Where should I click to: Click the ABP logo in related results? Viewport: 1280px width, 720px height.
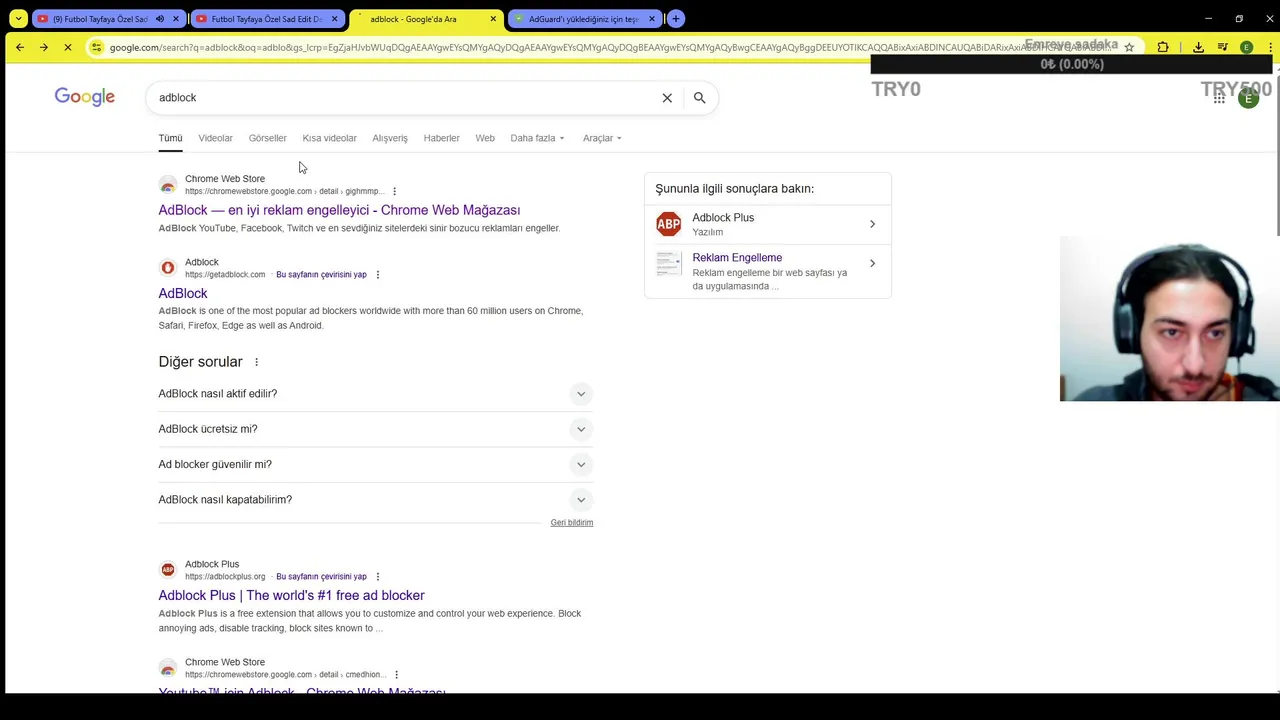[668, 224]
